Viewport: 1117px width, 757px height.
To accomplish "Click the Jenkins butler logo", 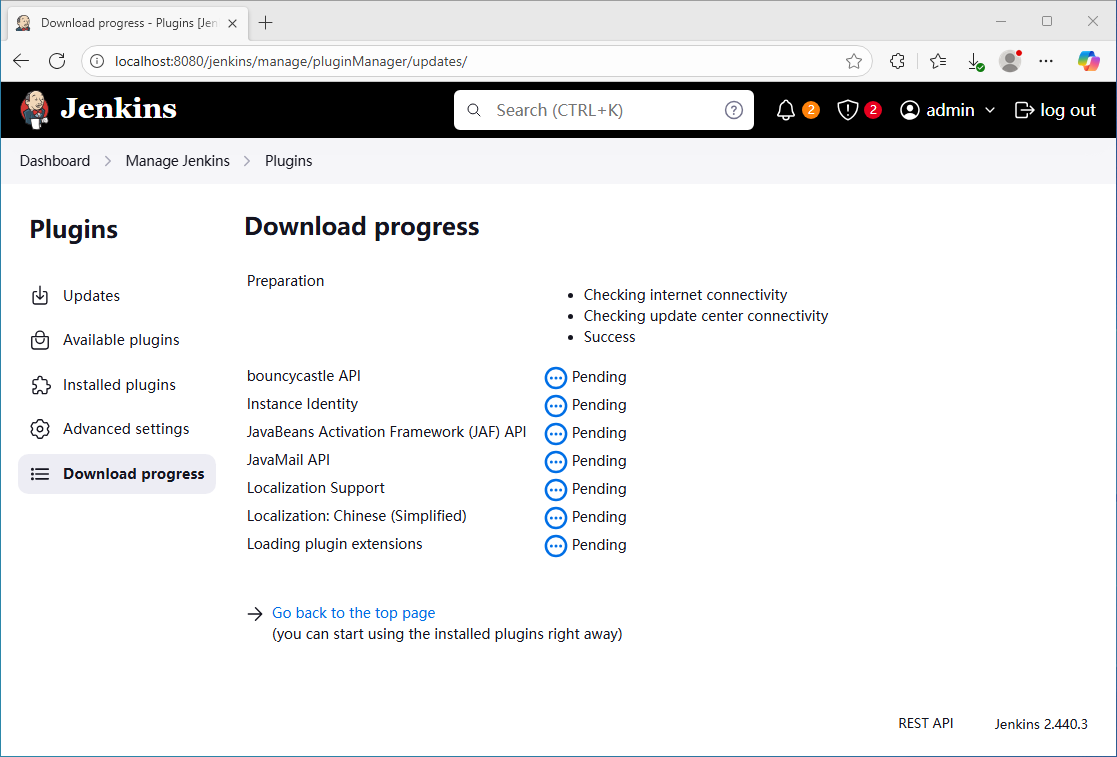I will point(34,110).
